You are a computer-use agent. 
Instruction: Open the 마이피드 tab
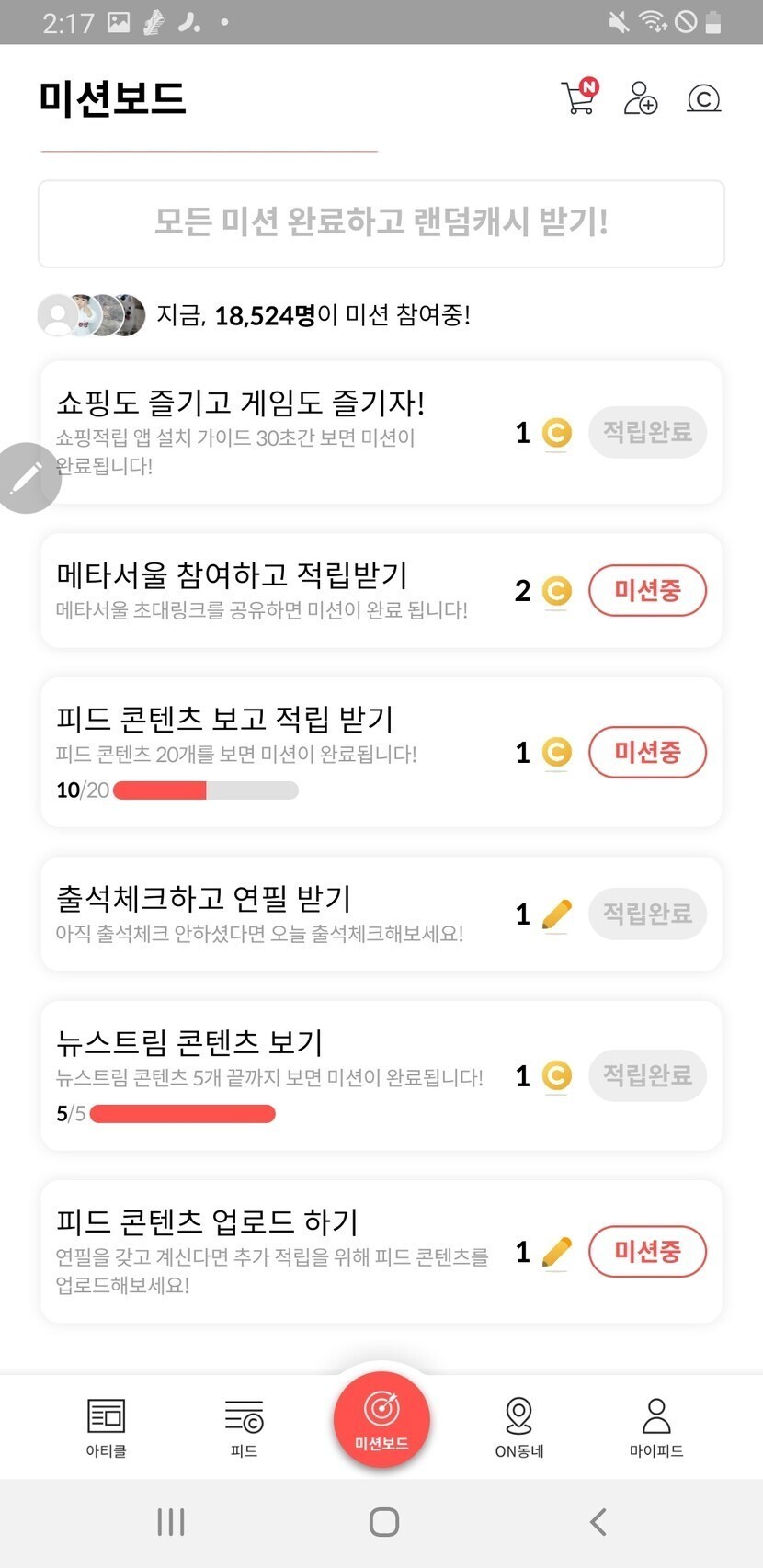[656, 1426]
